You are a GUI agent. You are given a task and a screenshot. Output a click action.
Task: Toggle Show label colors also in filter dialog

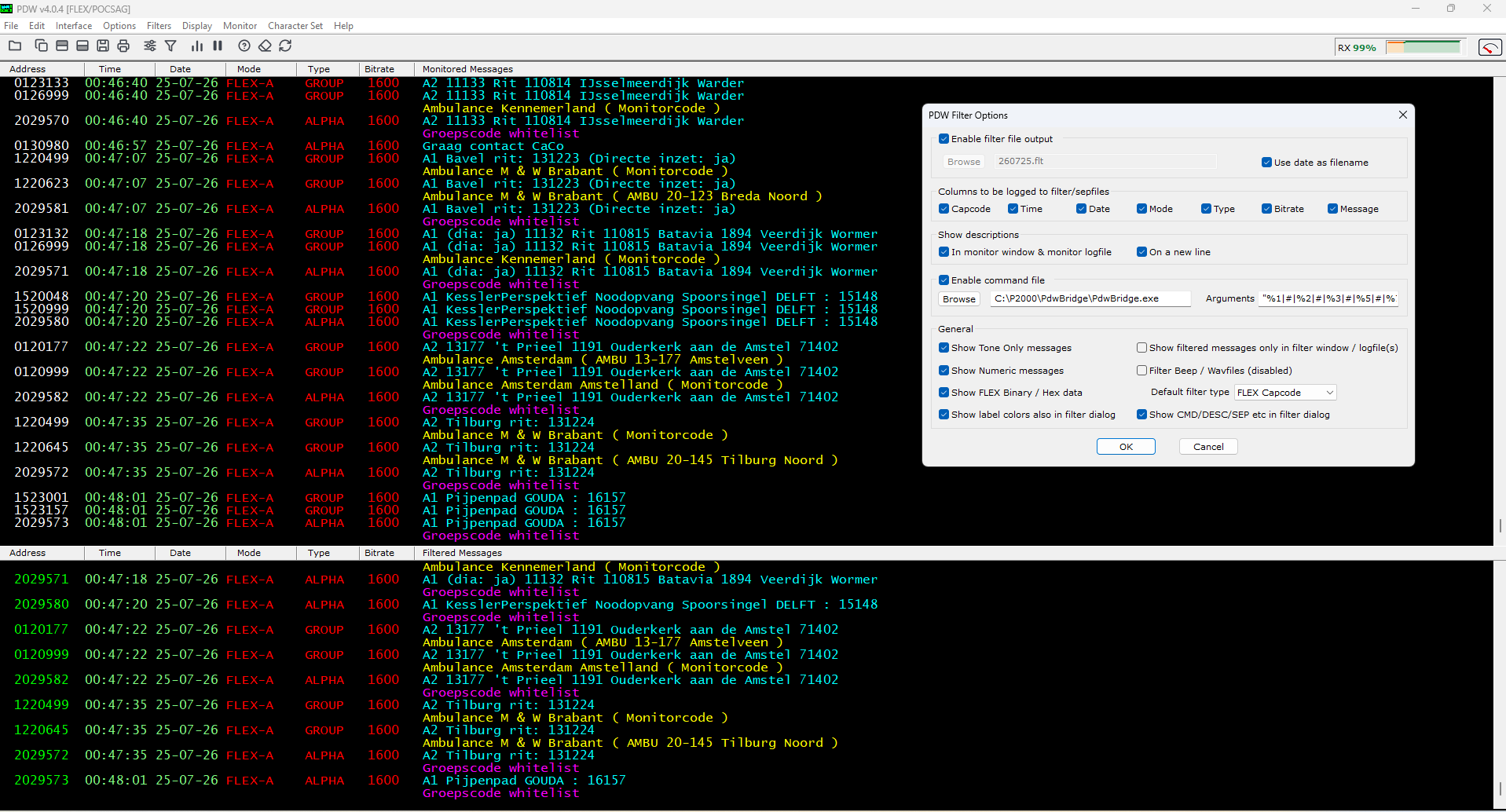[944, 415]
